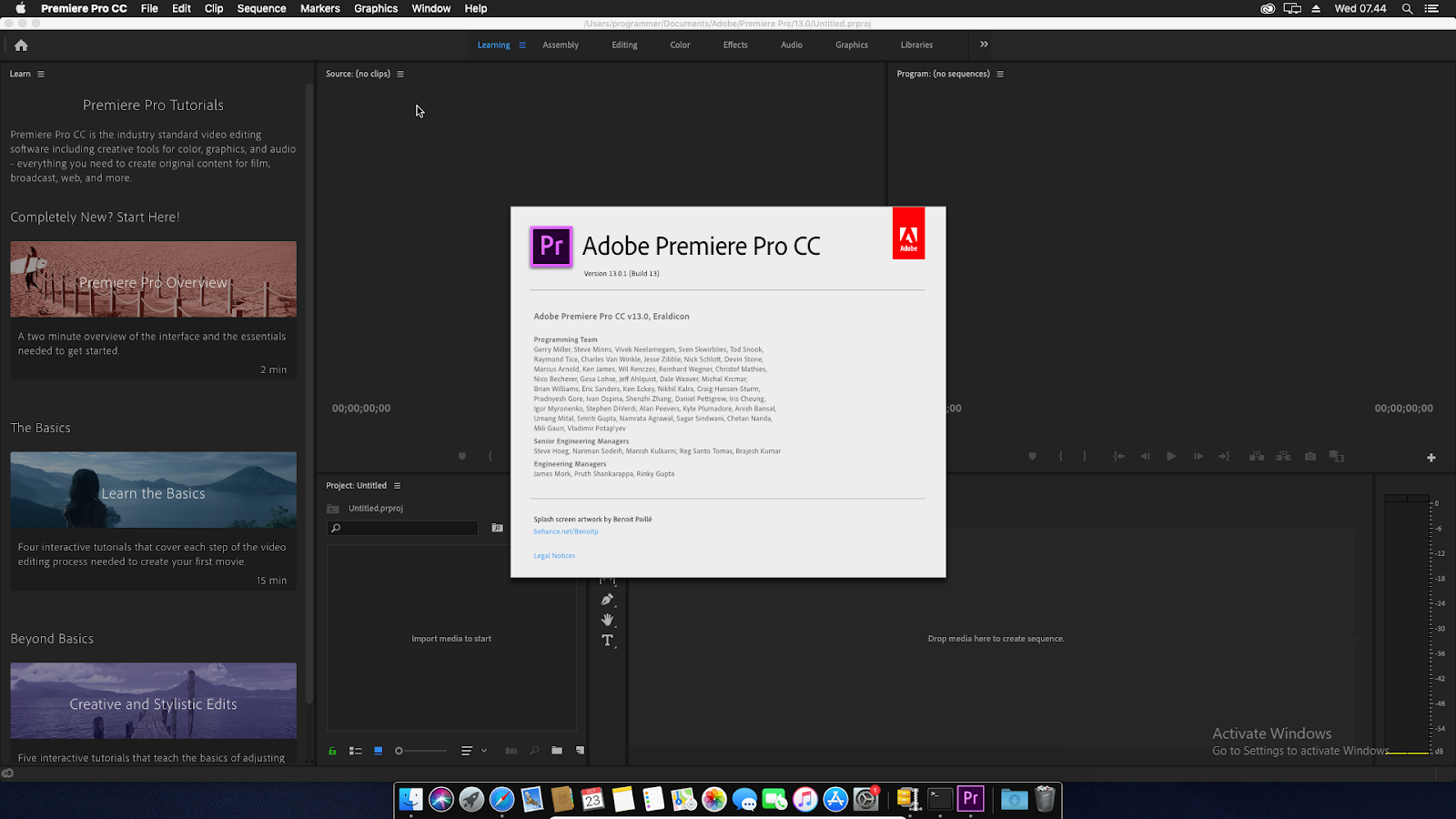Screen dimensions: 1456x819
Task: Click the Extract button in Program monitor
Action: 1283,457
